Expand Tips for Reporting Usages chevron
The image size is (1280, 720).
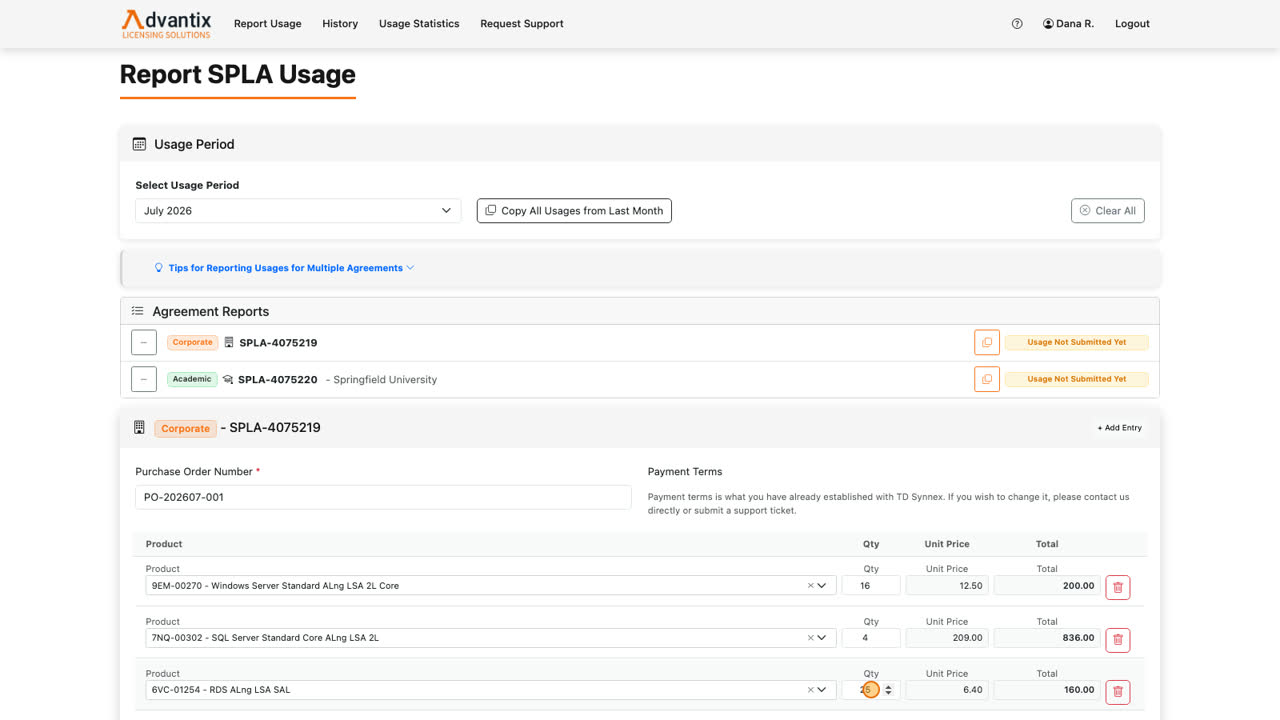tap(410, 268)
